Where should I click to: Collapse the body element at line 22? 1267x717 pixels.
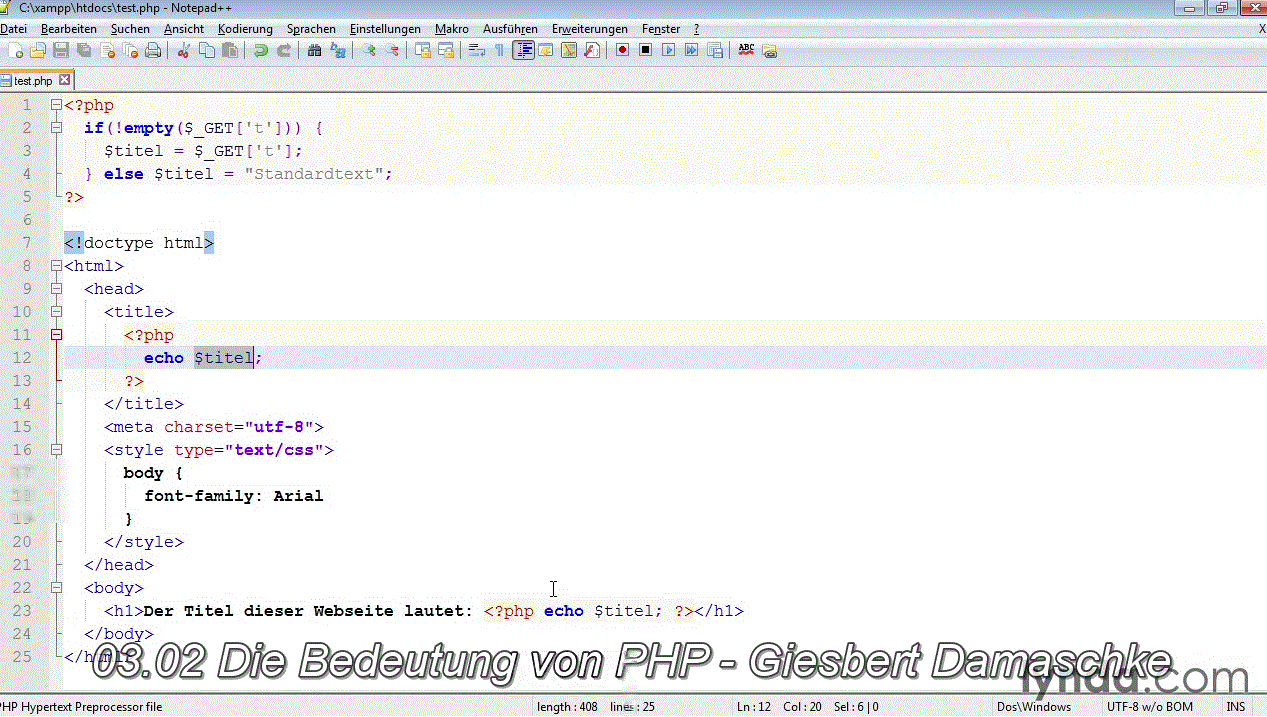[x=56, y=588]
